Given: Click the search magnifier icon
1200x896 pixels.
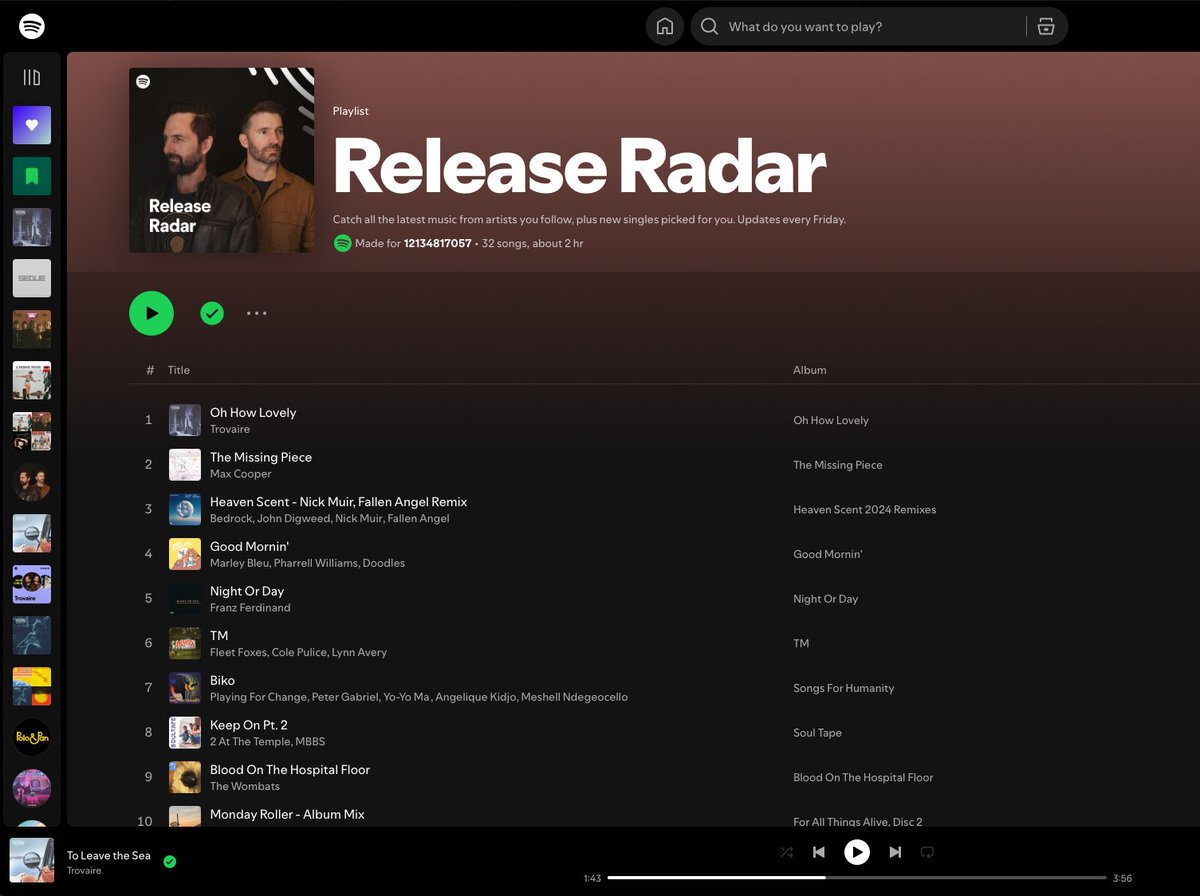Looking at the screenshot, I should pyautogui.click(x=709, y=27).
